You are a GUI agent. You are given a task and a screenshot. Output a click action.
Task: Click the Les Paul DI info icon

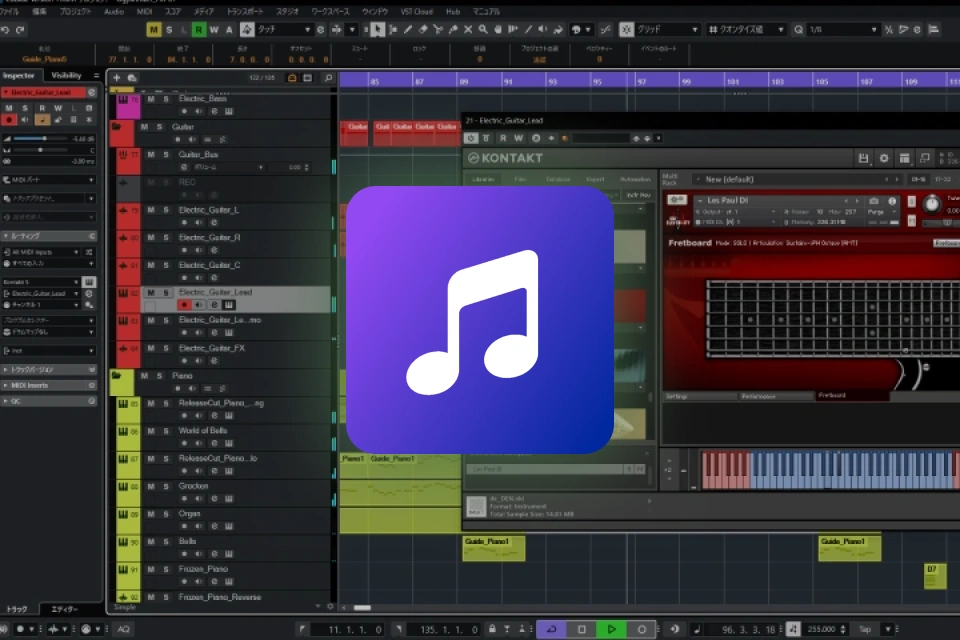pyautogui.click(x=892, y=201)
